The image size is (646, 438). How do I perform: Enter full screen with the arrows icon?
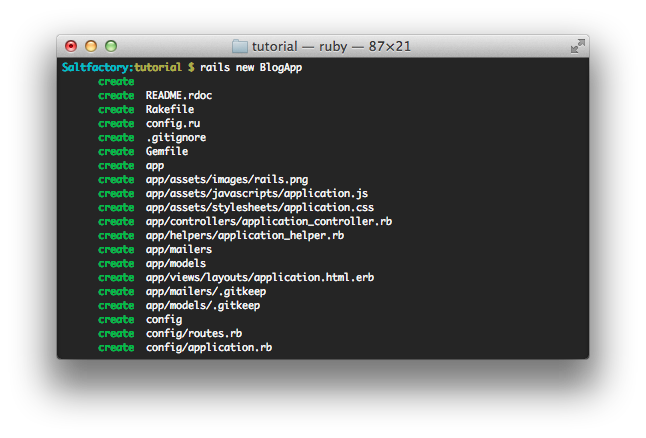pos(578,46)
